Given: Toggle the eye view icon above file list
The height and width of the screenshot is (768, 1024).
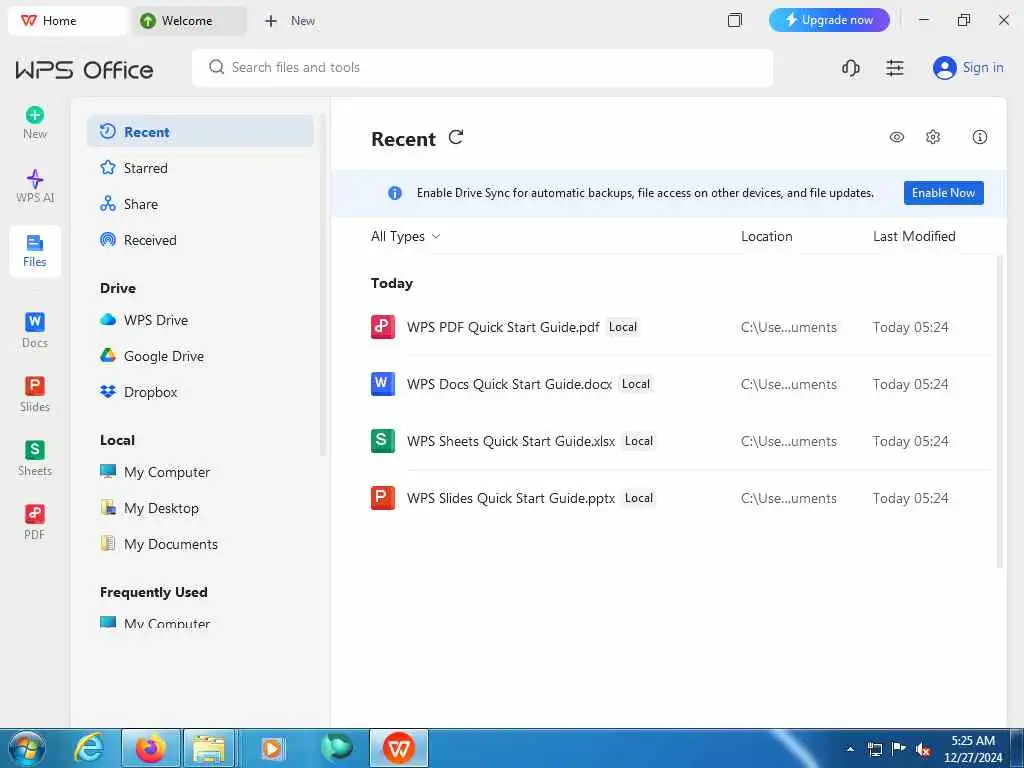Looking at the screenshot, I should 897,137.
